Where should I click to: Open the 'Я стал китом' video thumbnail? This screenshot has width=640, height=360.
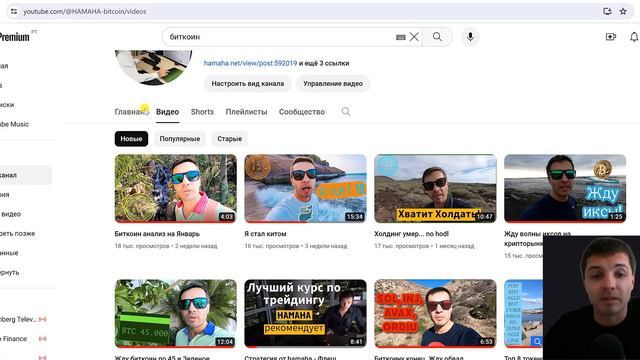pyautogui.click(x=305, y=189)
